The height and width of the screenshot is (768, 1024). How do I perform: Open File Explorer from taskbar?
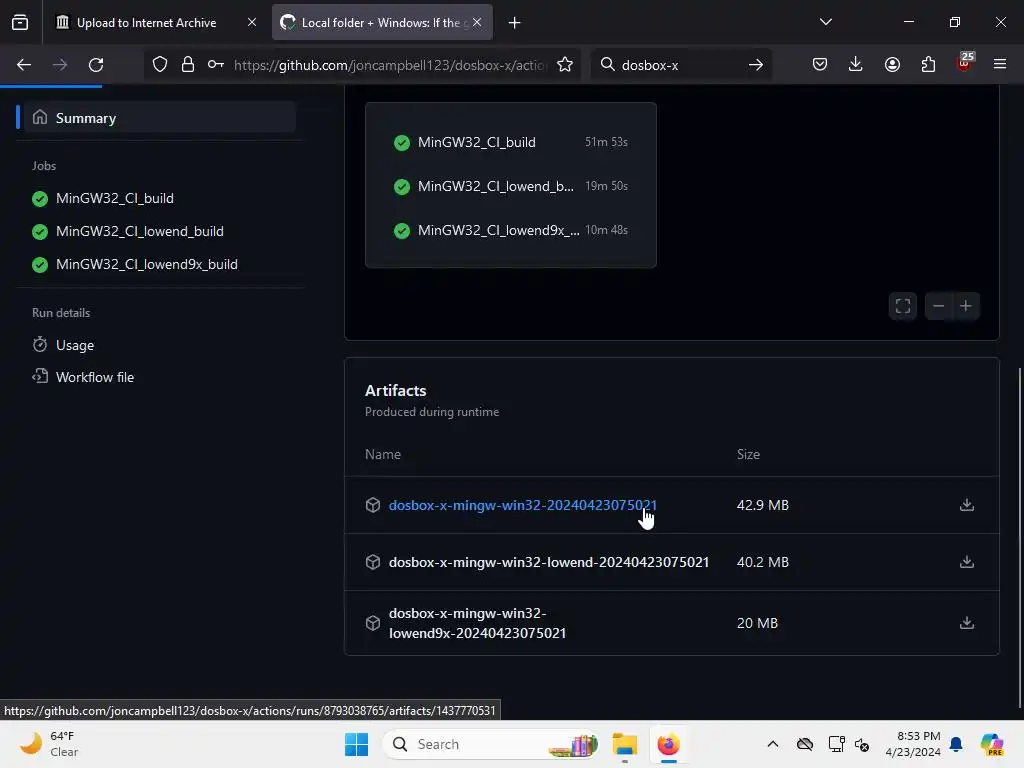coord(625,744)
